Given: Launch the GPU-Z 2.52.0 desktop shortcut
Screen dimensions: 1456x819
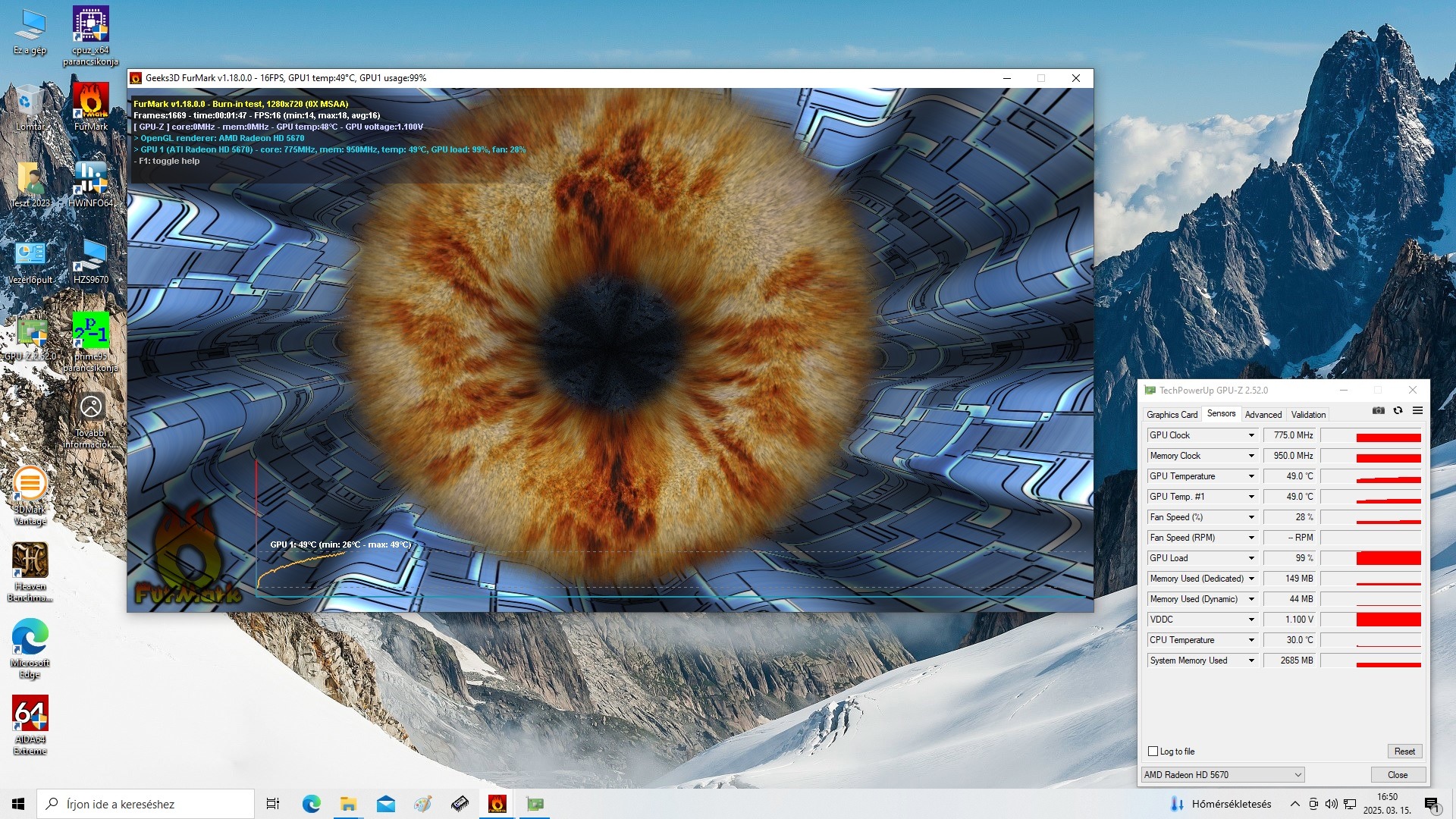Looking at the screenshot, I should pos(30,338).
